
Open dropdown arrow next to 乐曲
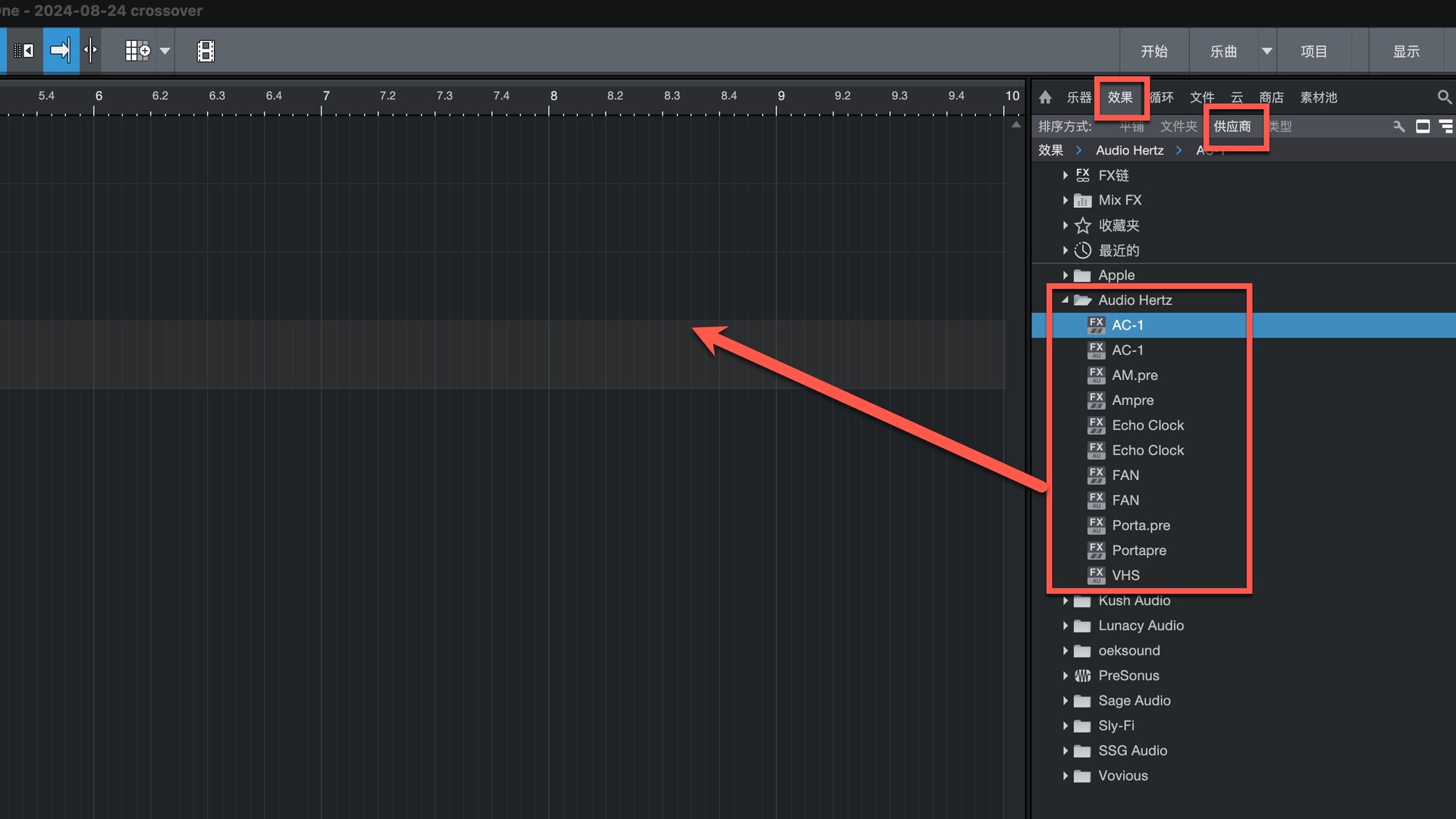[1266, 51]
